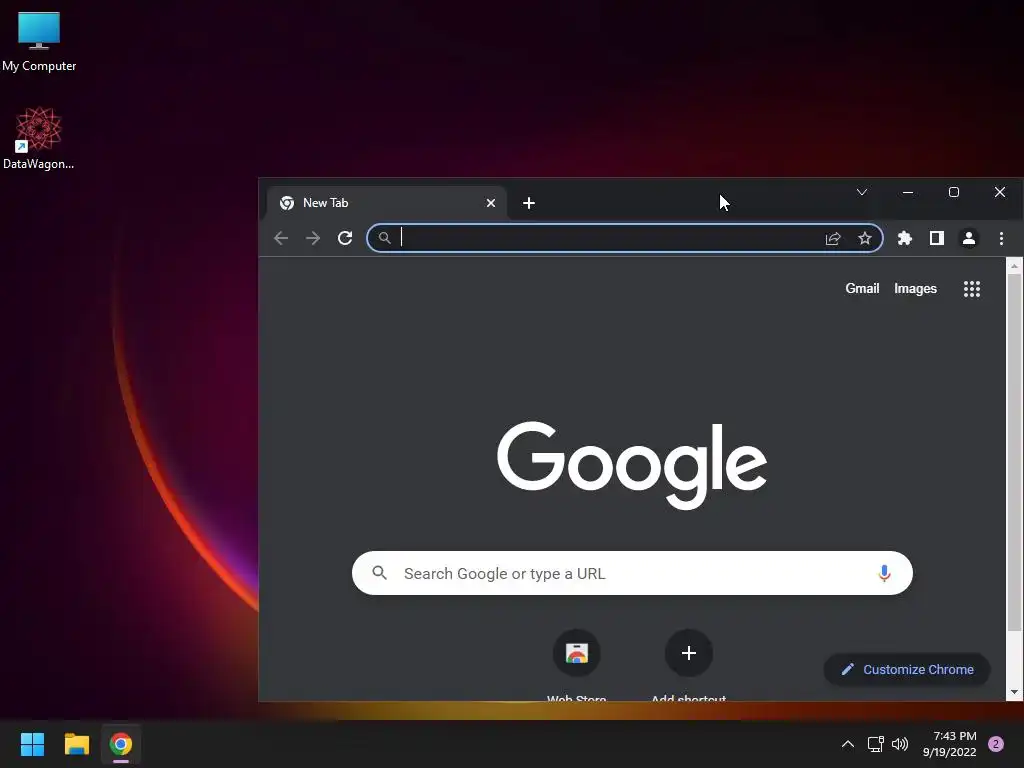Click the volume speaker icon in tray
This screenshot has width=1024, height=768.
point(900,744)
